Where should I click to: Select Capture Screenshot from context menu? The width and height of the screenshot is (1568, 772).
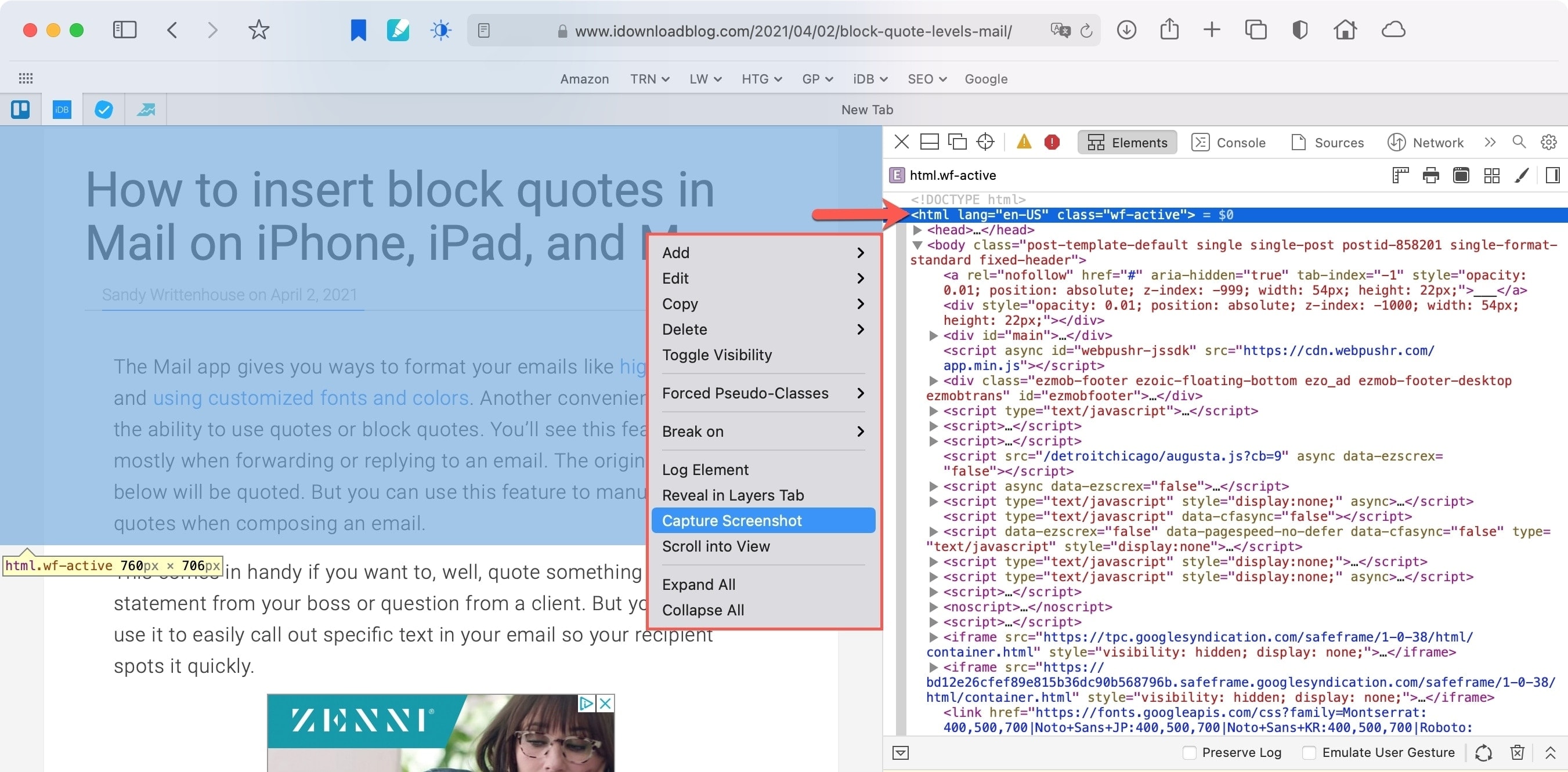point(732,520)
